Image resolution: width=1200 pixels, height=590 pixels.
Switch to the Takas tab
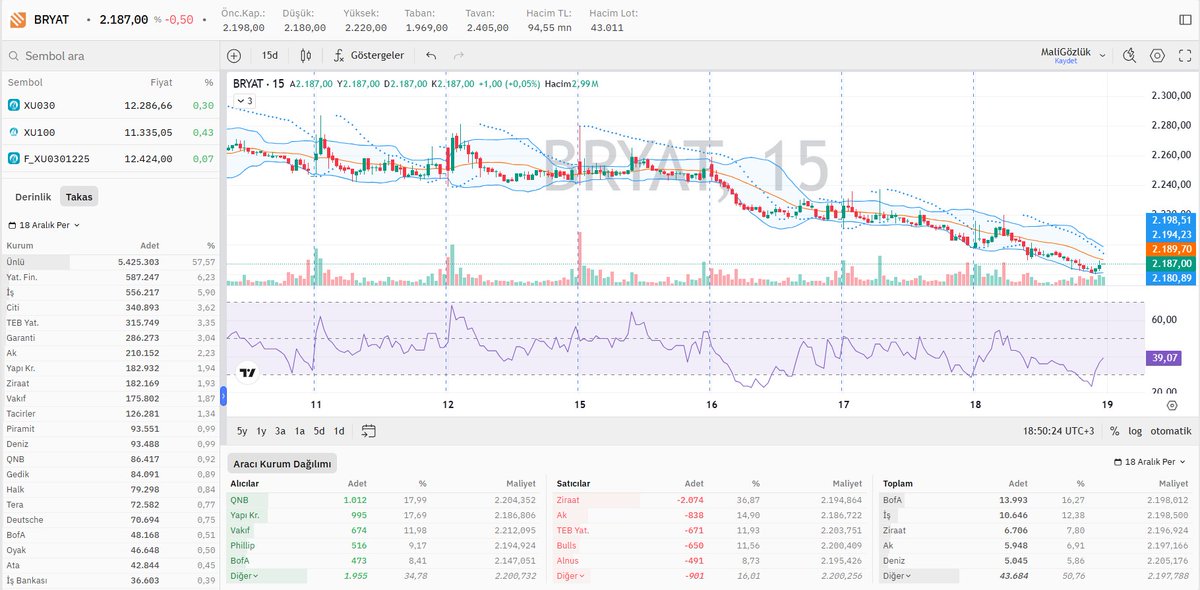(x=79, y=197)
